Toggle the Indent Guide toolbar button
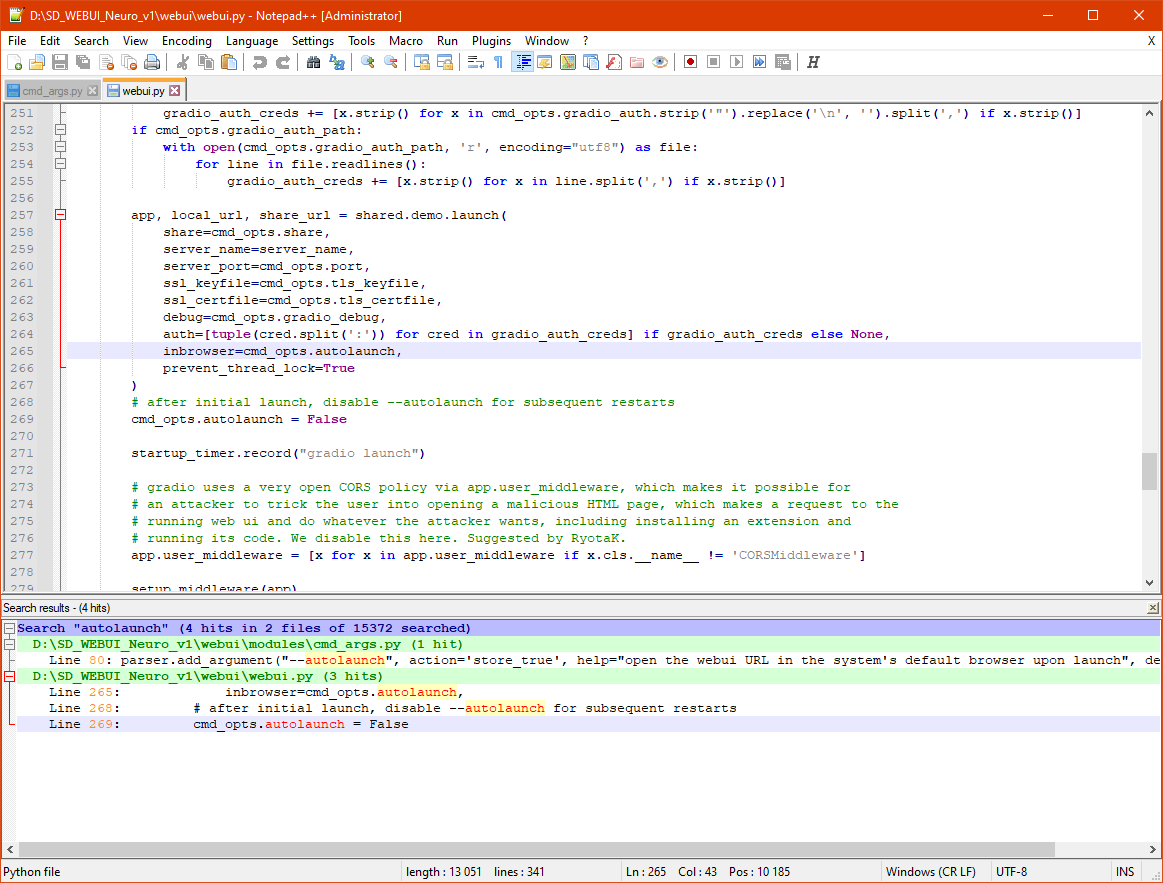Screen dimensions: 1163x883 (521, 62)
